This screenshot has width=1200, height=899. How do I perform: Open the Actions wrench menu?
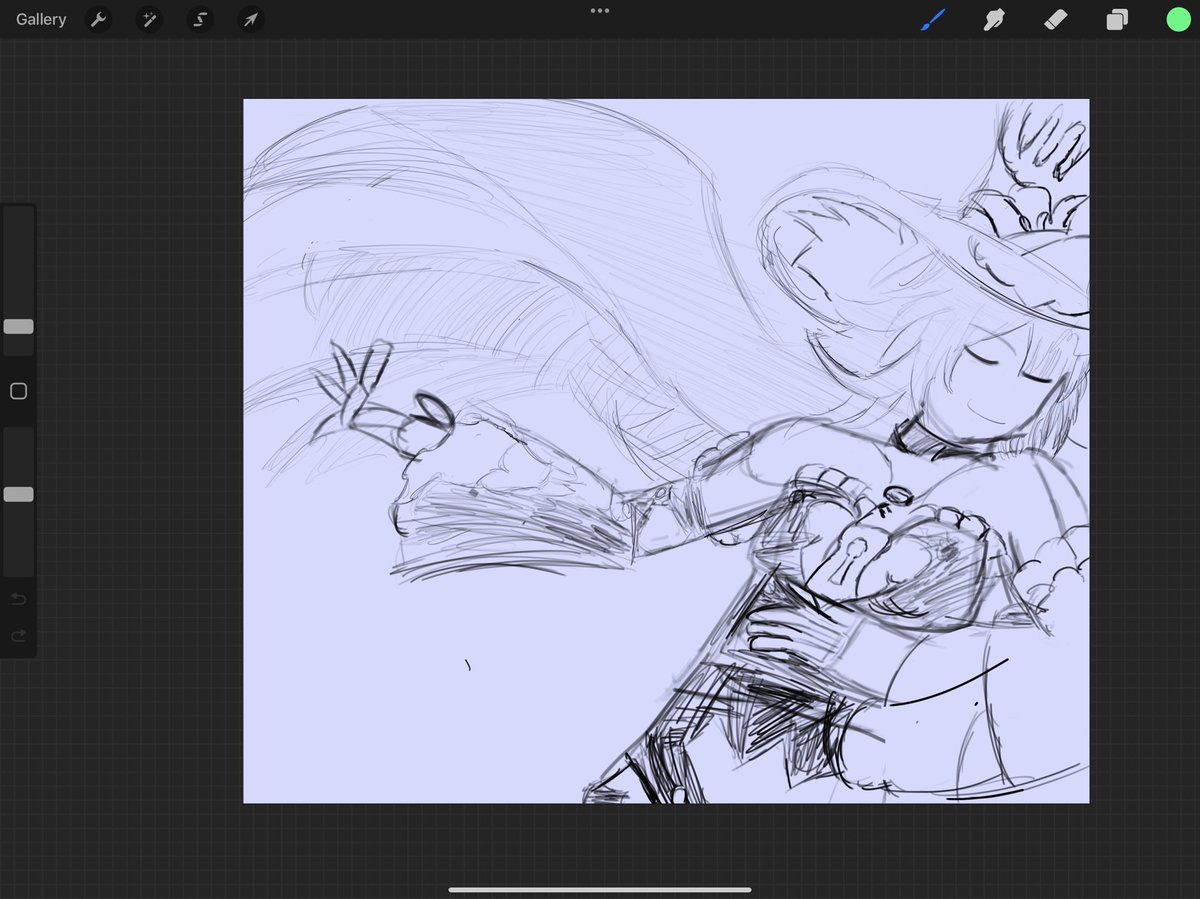tap(98, 19)
